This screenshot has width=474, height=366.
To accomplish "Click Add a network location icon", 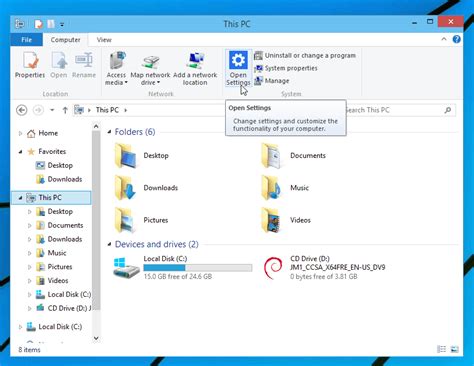I will point(195,61).
